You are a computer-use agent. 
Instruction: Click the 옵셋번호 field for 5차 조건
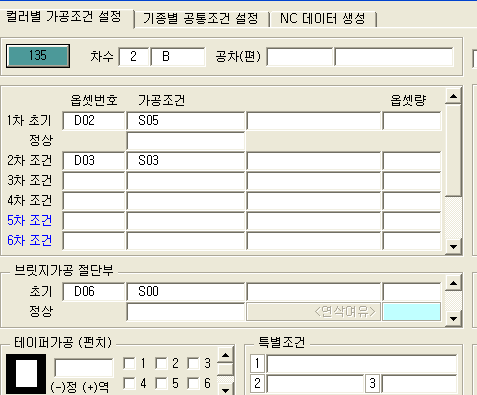pos(94,221)
